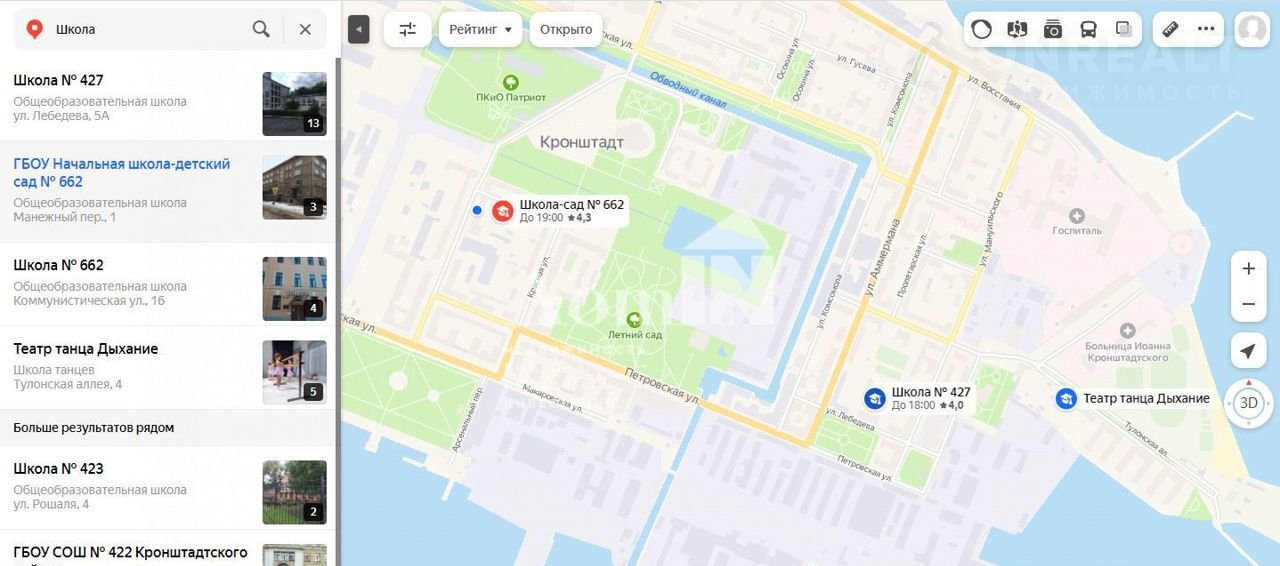Switch the map to 3D tilt

[x=1248, y=403]
